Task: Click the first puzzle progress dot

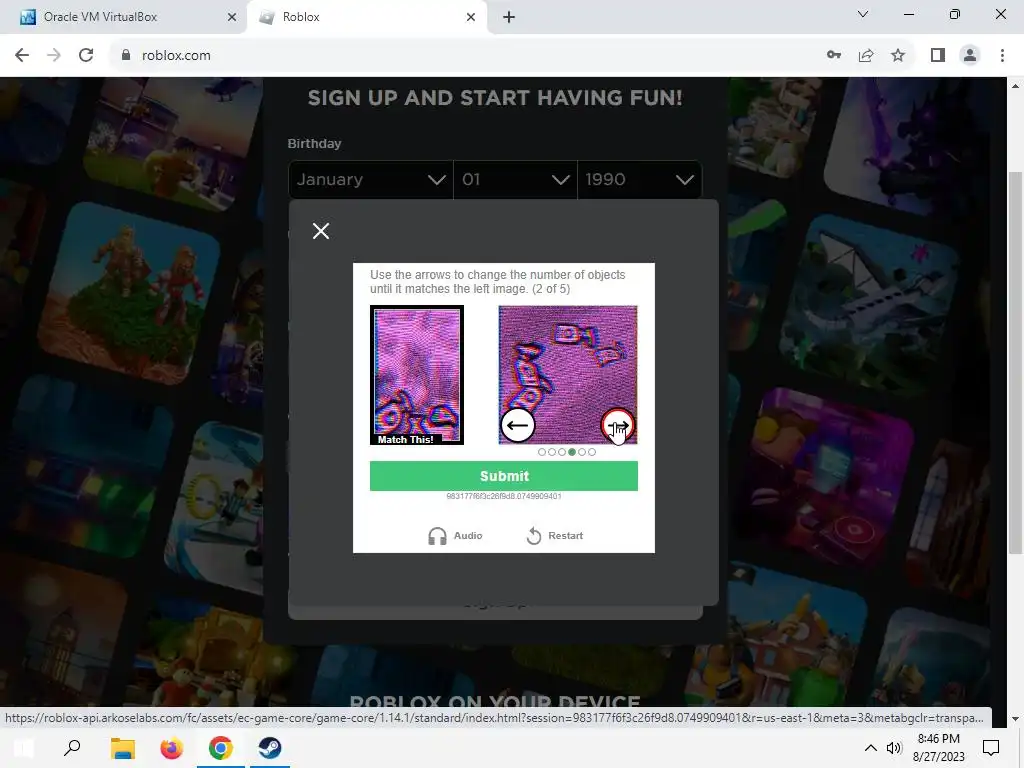Action: (541, 452)
